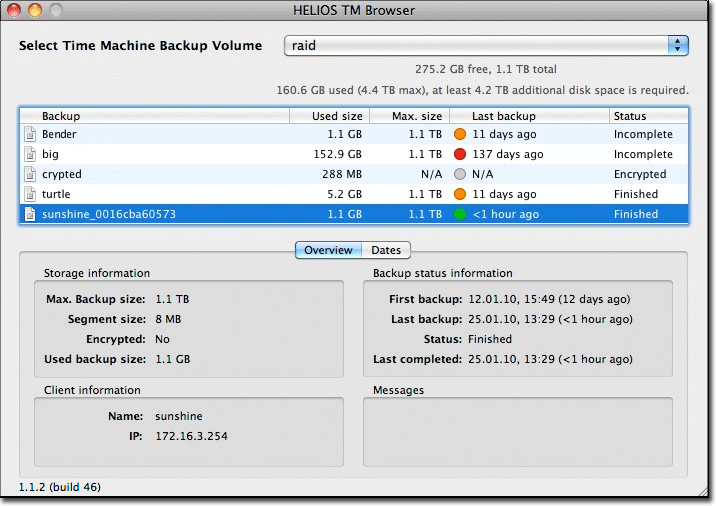Click the First backup date value
716x506 pixels.
coord(549,299)
